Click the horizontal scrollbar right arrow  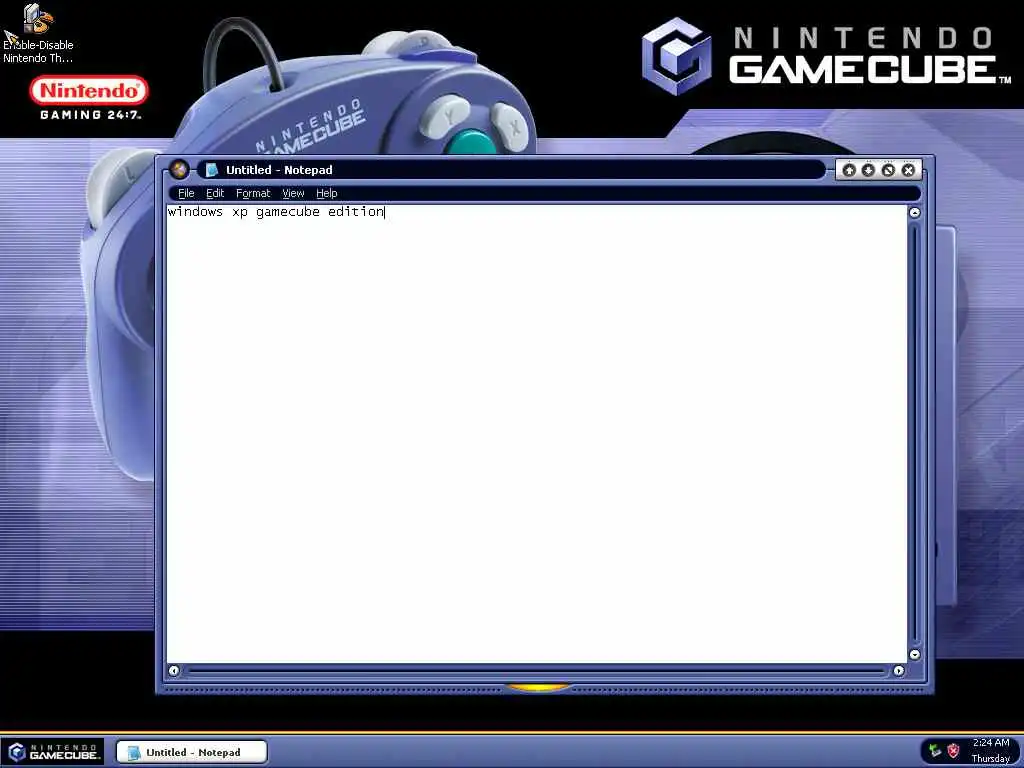[x=899, y=671]
